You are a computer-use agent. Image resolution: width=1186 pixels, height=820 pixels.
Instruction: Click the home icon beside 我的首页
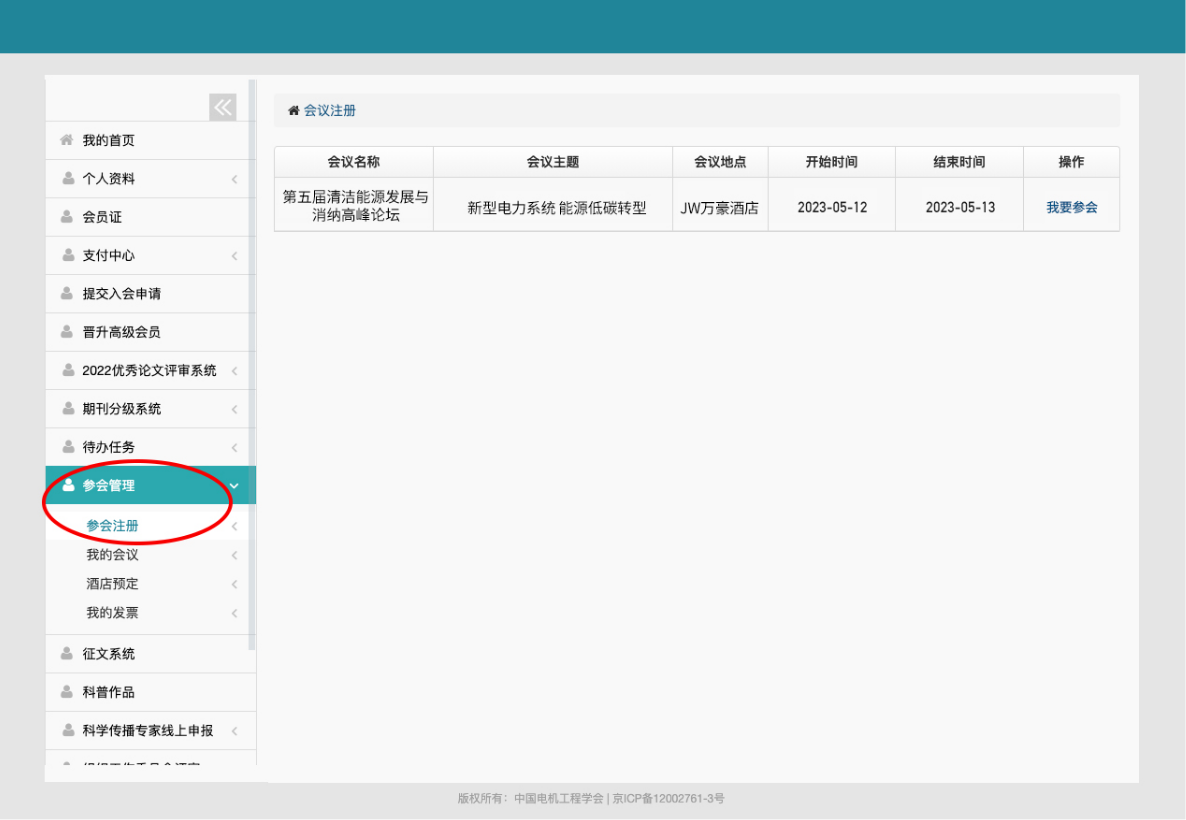pos(67,140)
